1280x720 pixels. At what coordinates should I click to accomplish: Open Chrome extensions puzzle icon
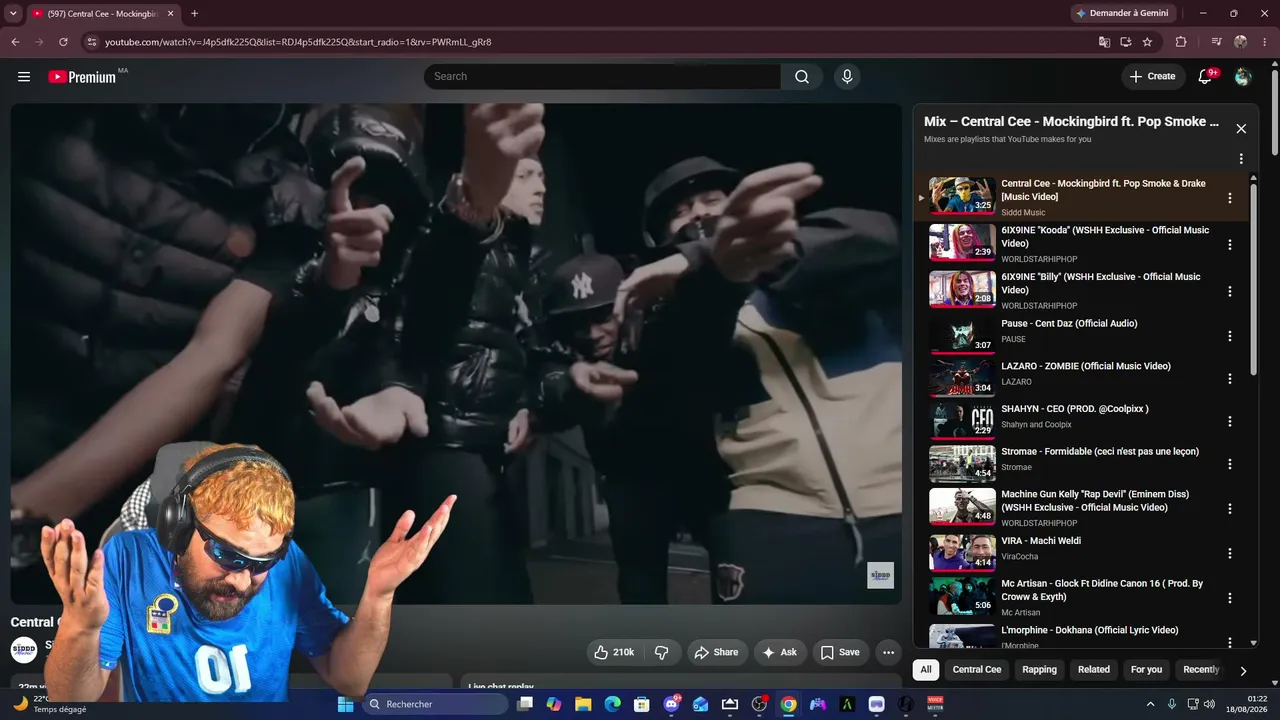(1181, 42)
